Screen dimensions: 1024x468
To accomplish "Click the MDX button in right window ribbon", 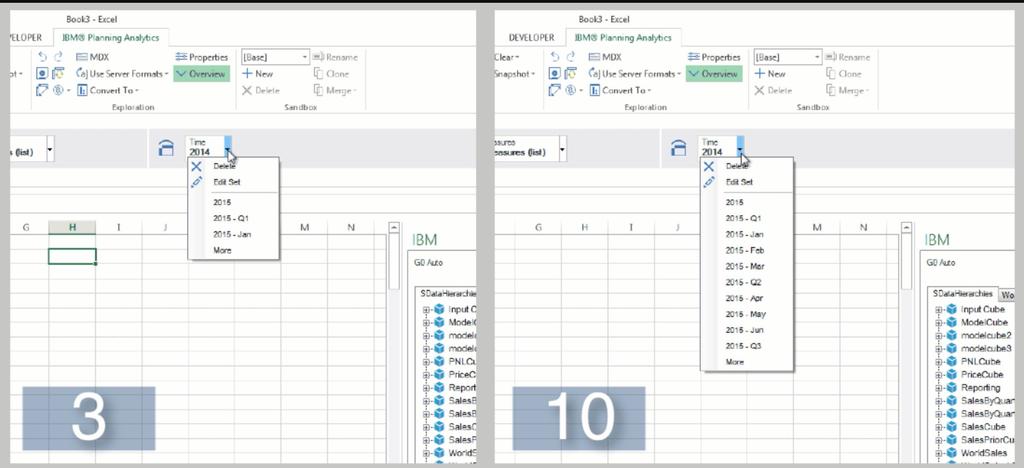I will tap(605, 57).
